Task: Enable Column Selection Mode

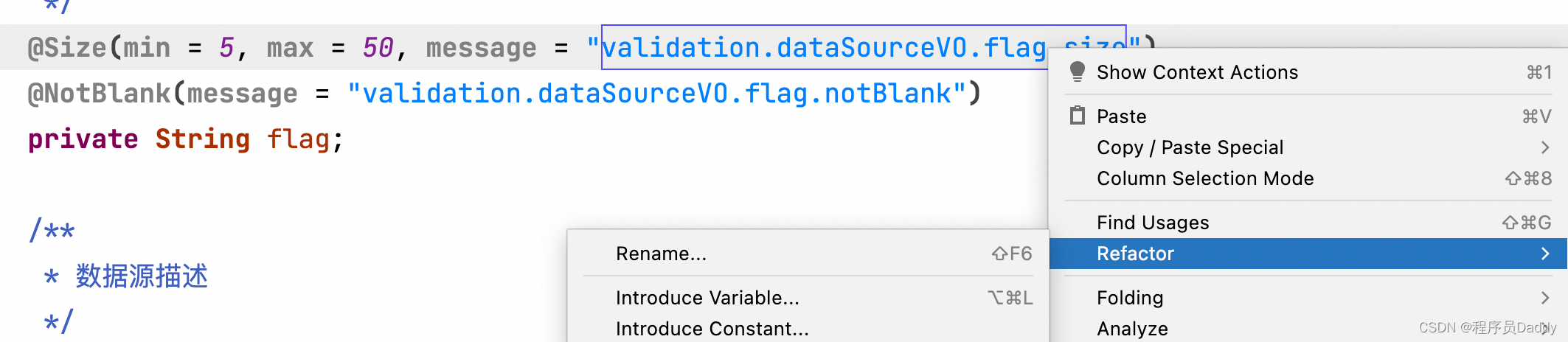Action: tap(1308, 178)
